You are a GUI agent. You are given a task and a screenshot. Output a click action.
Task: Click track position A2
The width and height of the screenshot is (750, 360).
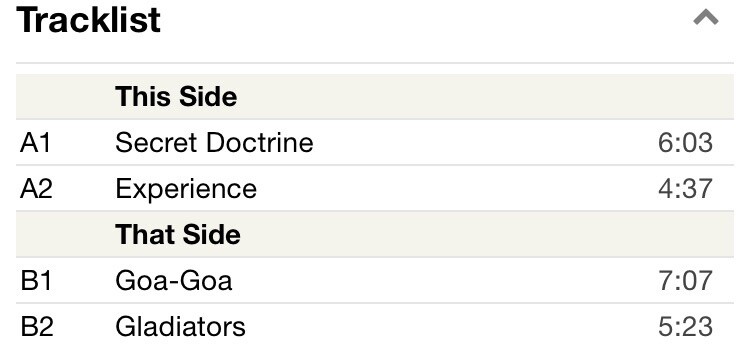[36, 189]
